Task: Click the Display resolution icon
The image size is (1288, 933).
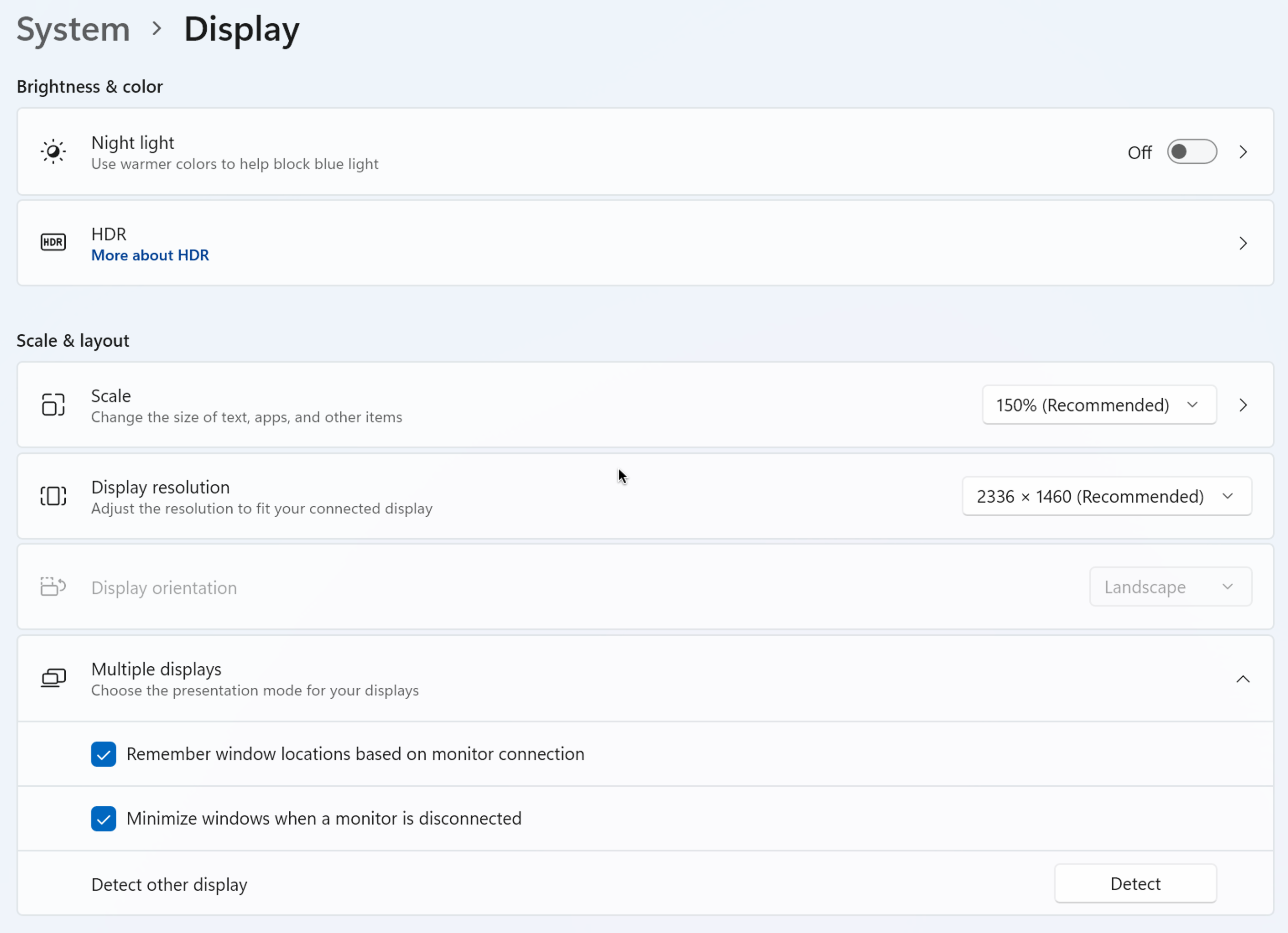Action: [53, 496]
